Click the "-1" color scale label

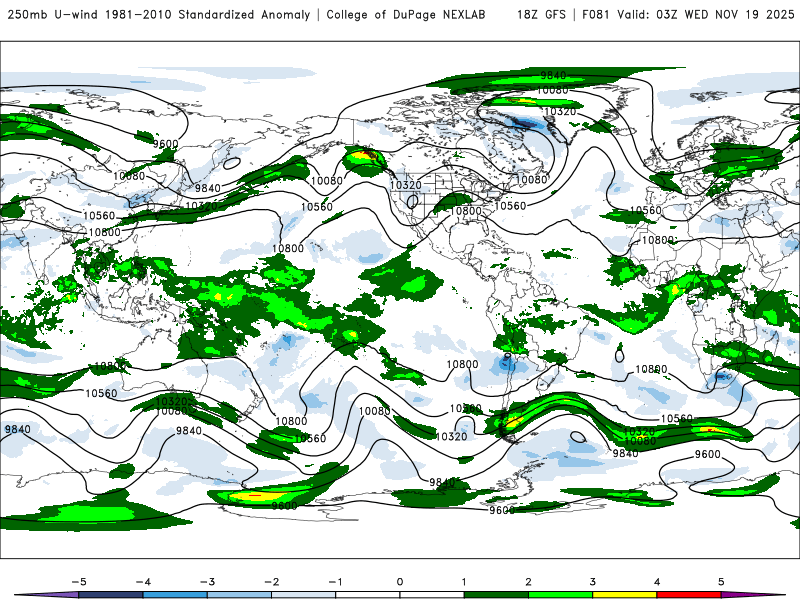[x=335, y=582]
